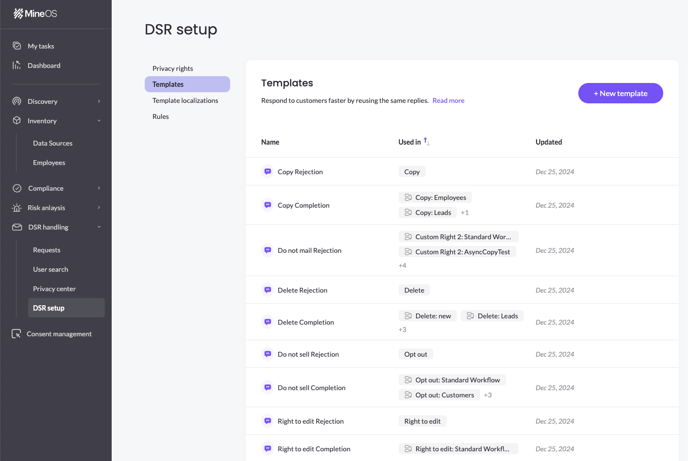
Task: Open the Template localizations tab
Action: pyautogui.click(x=185, y=100)
